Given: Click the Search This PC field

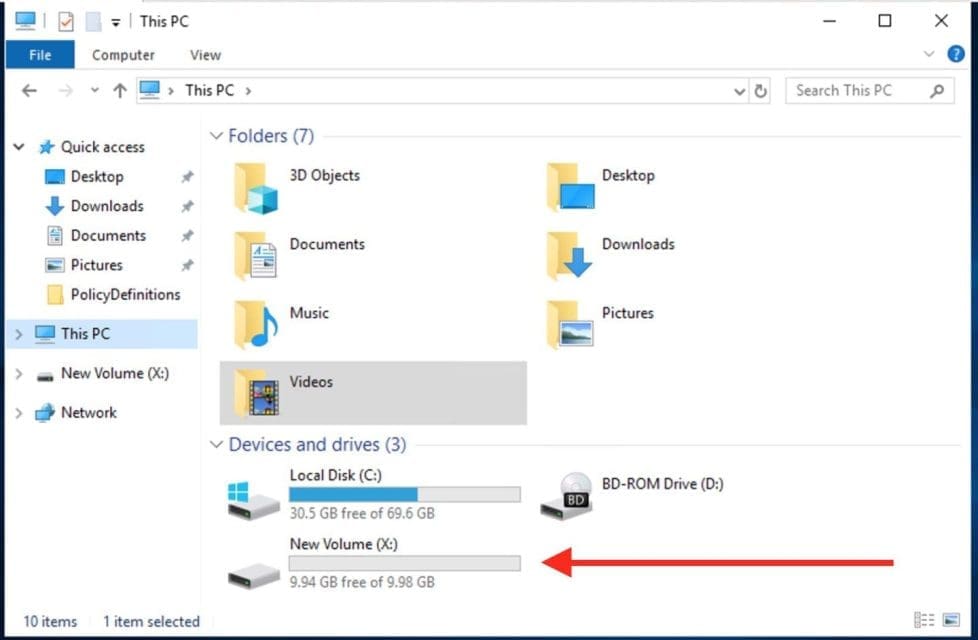Looking at the screenshot, I should tap(855, 90).
